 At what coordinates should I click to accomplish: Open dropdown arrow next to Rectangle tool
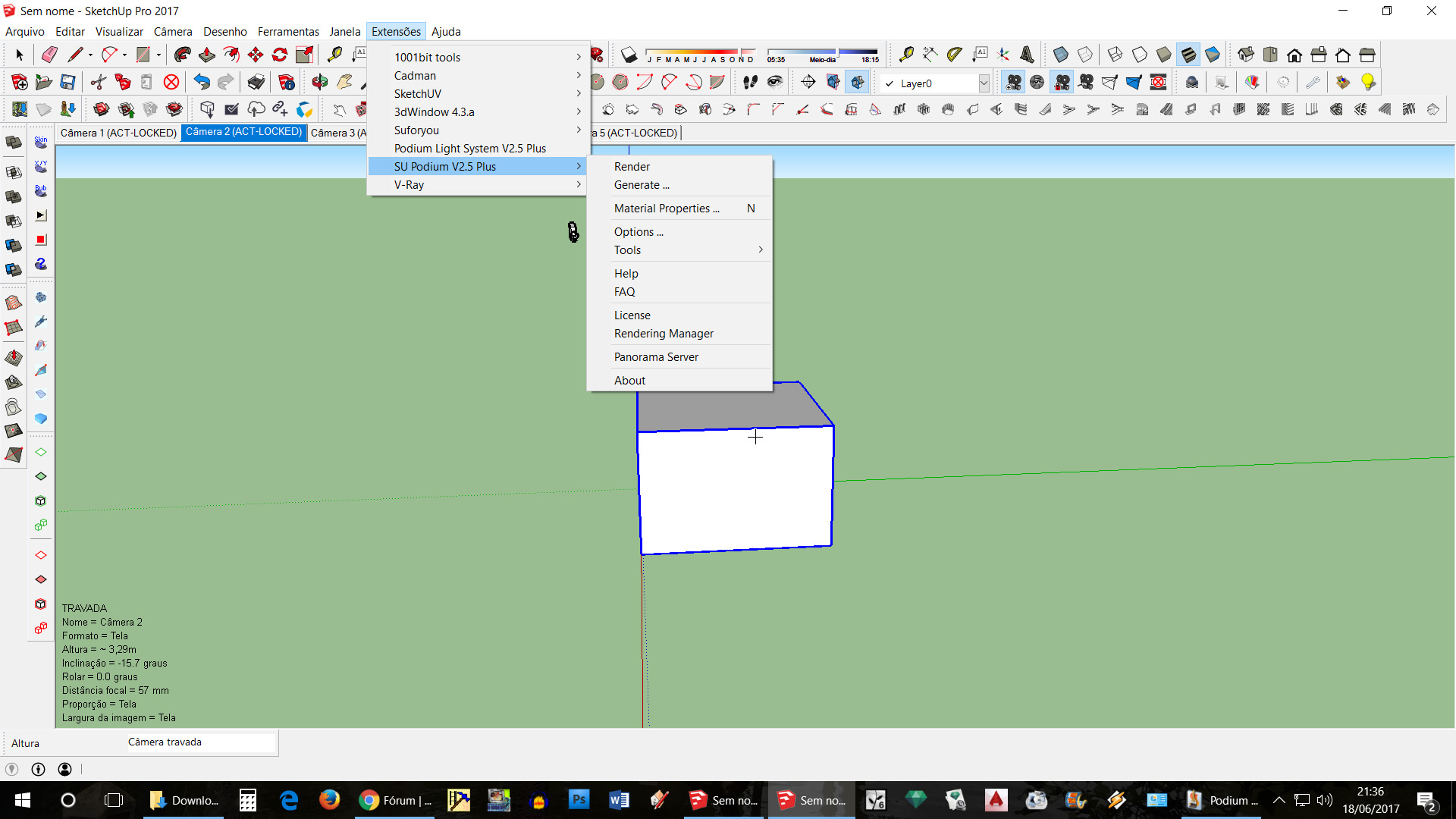click(x=158, y=55)
